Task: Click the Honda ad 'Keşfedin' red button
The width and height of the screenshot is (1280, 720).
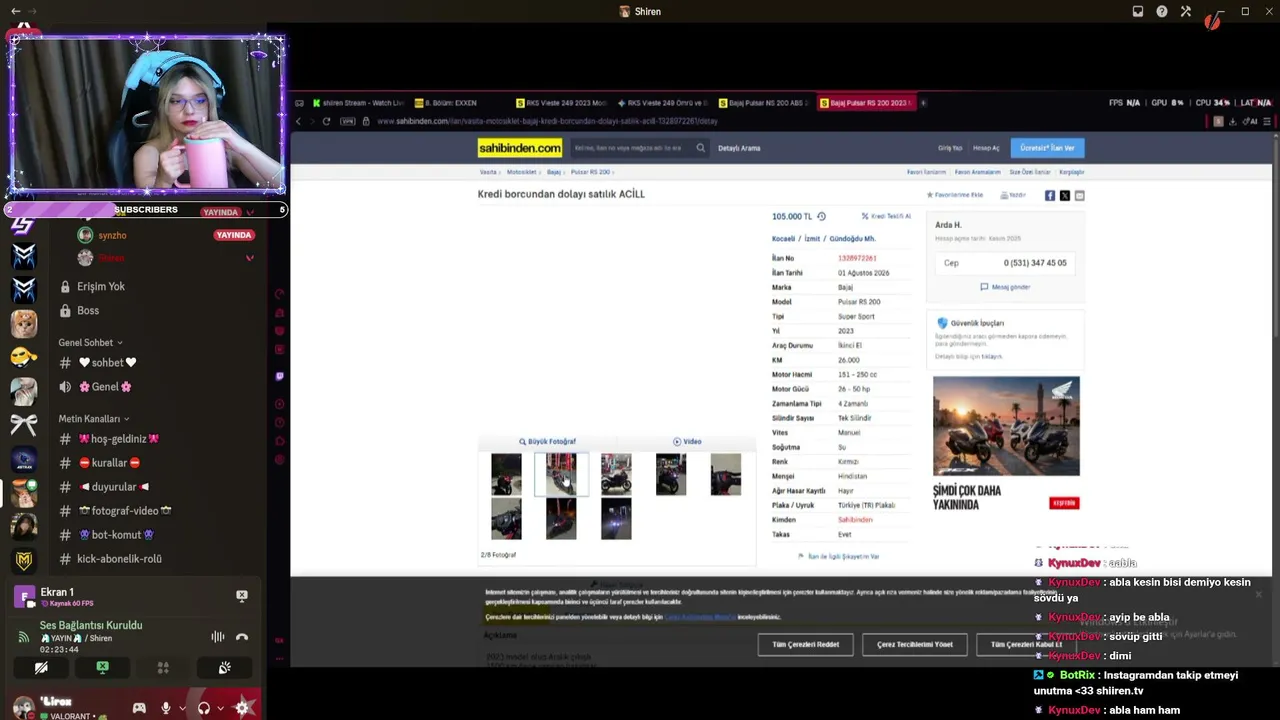Action: (1064, 503)
